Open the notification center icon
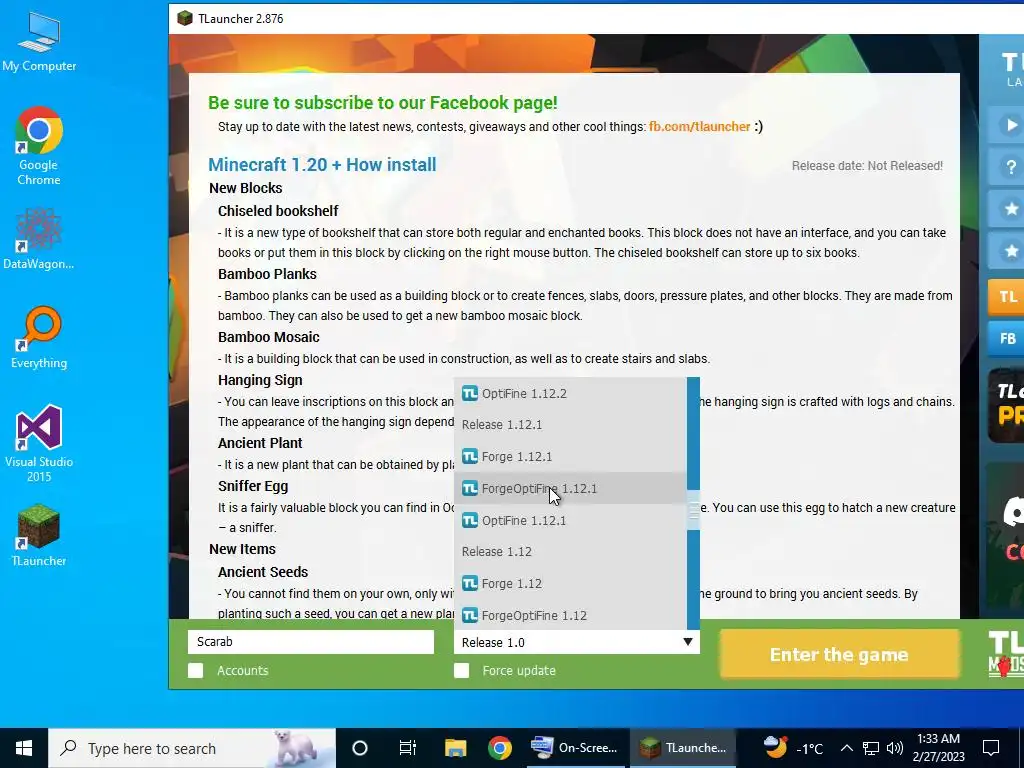Image resolution: width=1024 pixels, height=768 pixels. click(x=991, y=748)
